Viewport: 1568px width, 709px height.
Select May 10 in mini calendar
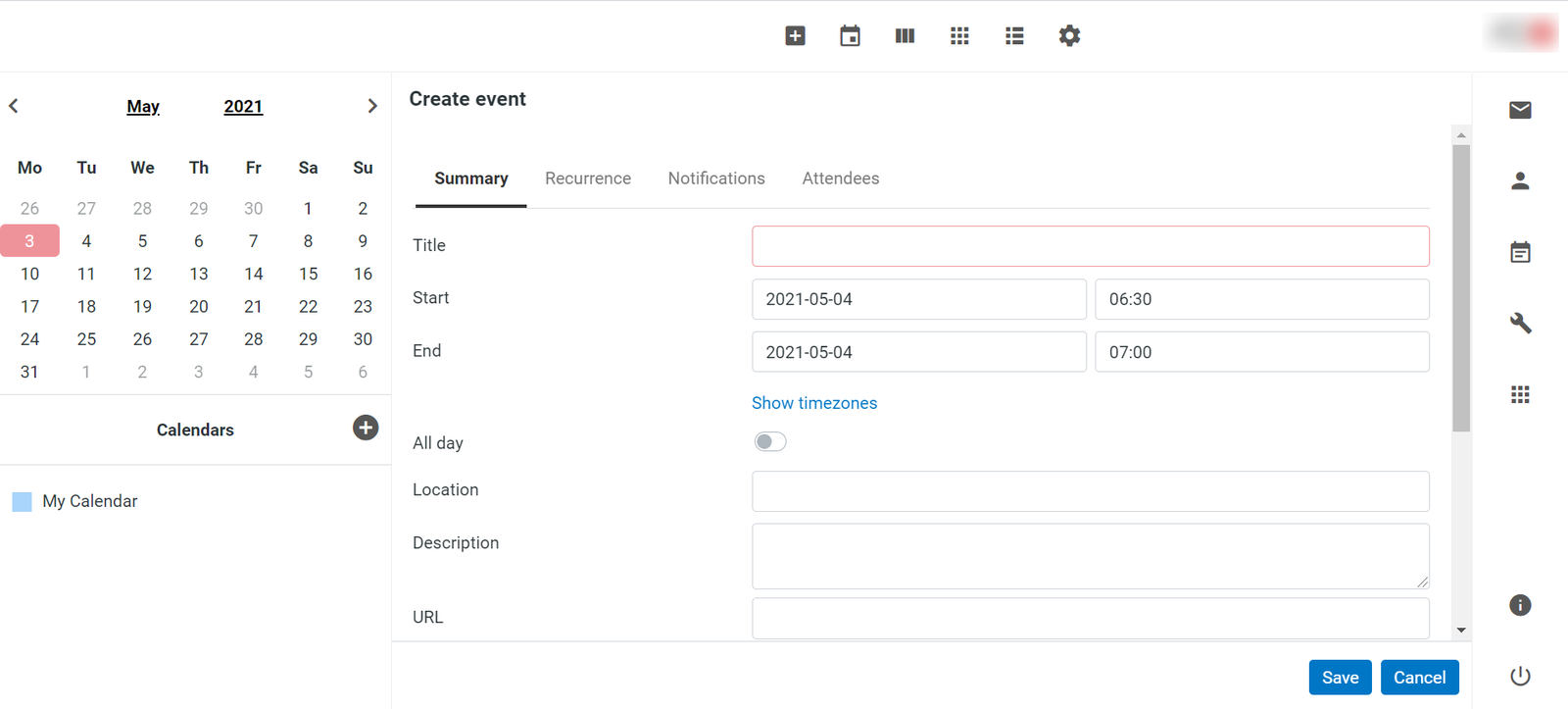point(29,274)
